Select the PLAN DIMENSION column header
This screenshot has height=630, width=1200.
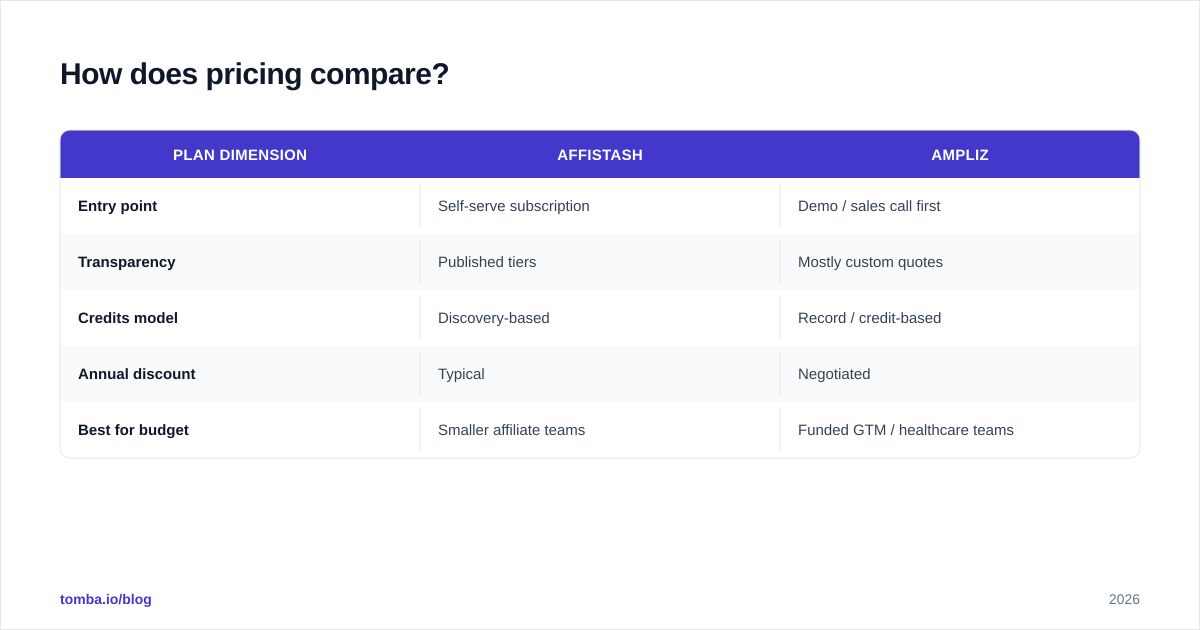[240, 155]
